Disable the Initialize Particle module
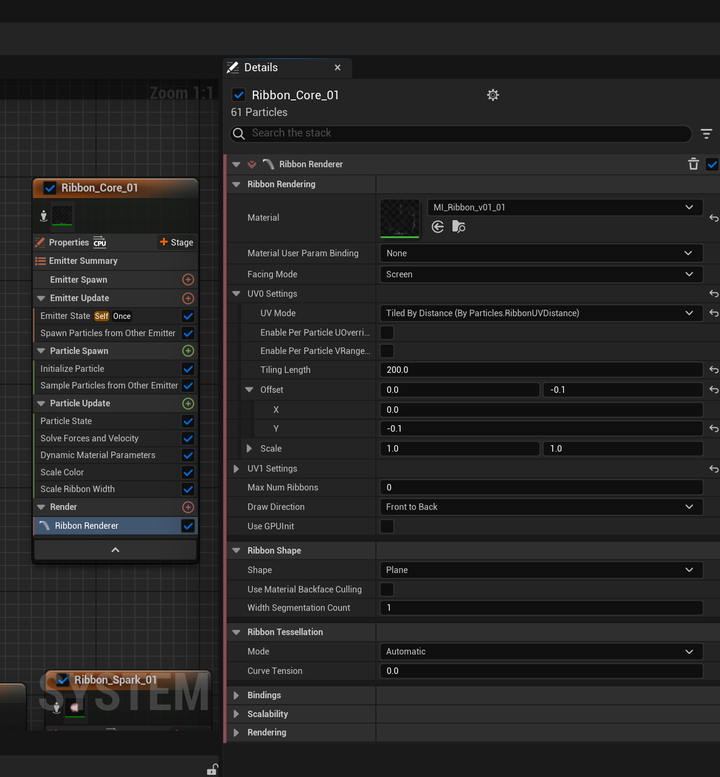Viewport: 720px width, 777px height. click(x=188, y=369)
